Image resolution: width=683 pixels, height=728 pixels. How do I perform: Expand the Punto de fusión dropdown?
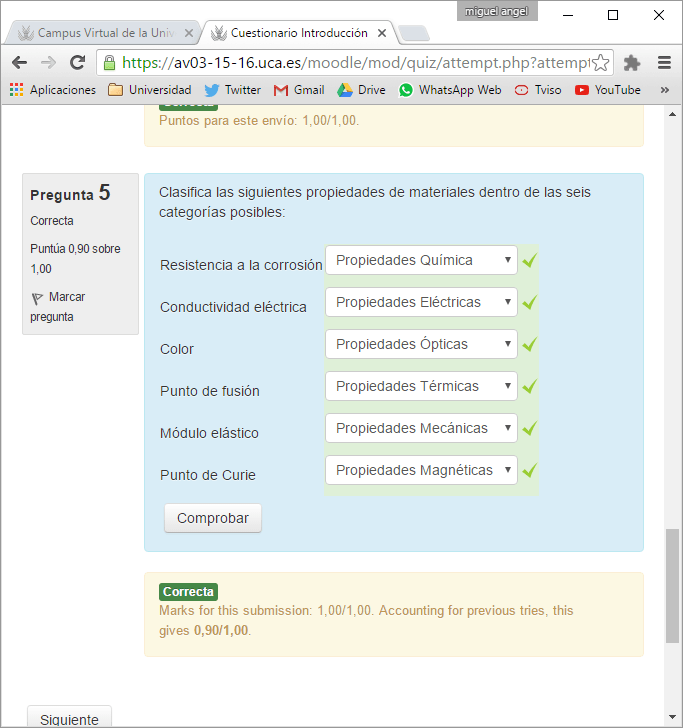[421, 386]
